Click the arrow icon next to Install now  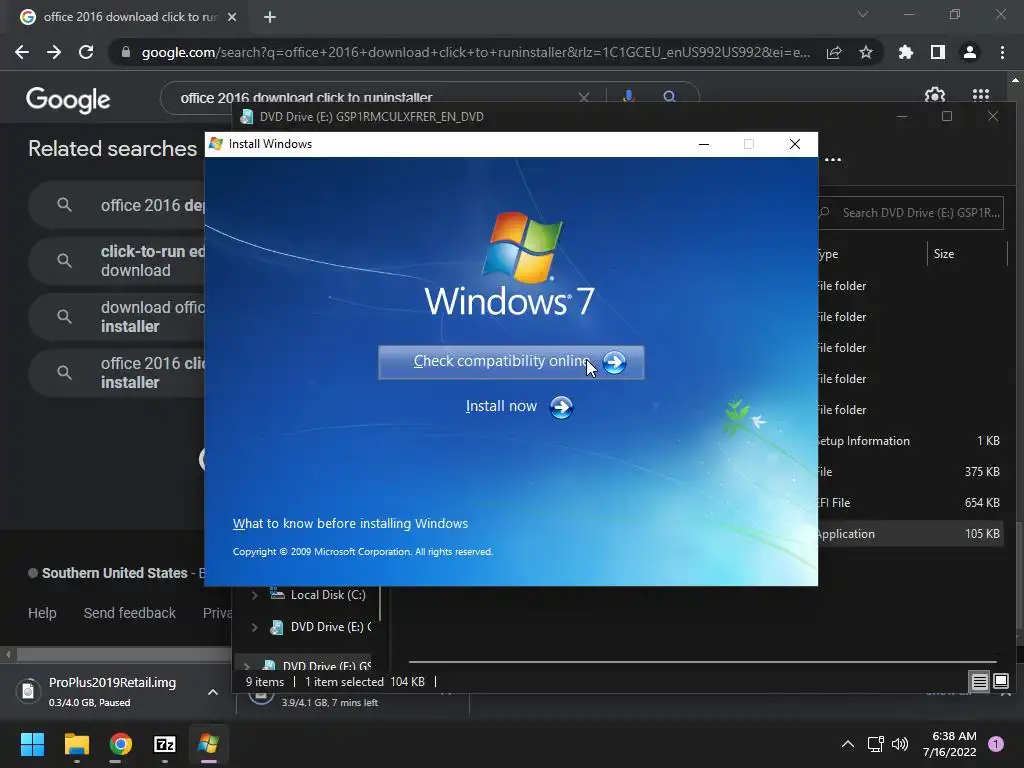[561, 408]
